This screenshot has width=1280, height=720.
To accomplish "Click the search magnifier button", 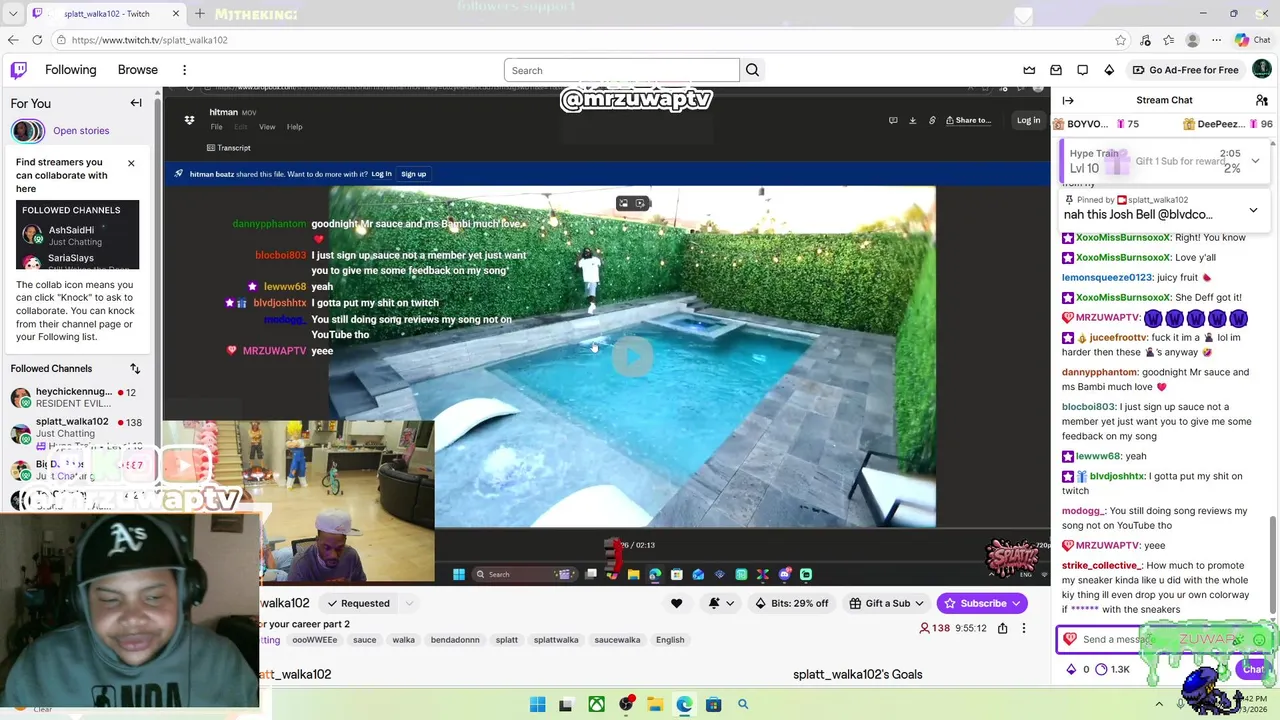I will coord(752,70).
